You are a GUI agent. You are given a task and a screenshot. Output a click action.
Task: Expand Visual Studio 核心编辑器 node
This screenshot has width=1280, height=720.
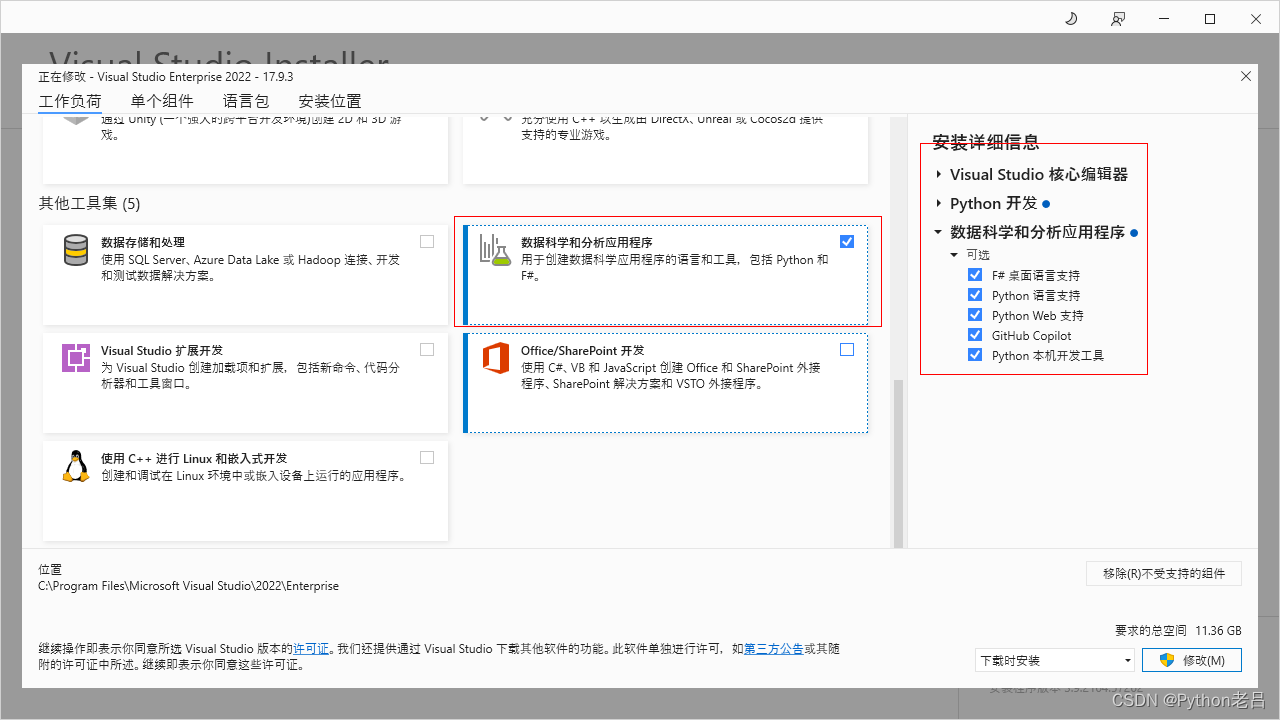[x=939, y=174]
